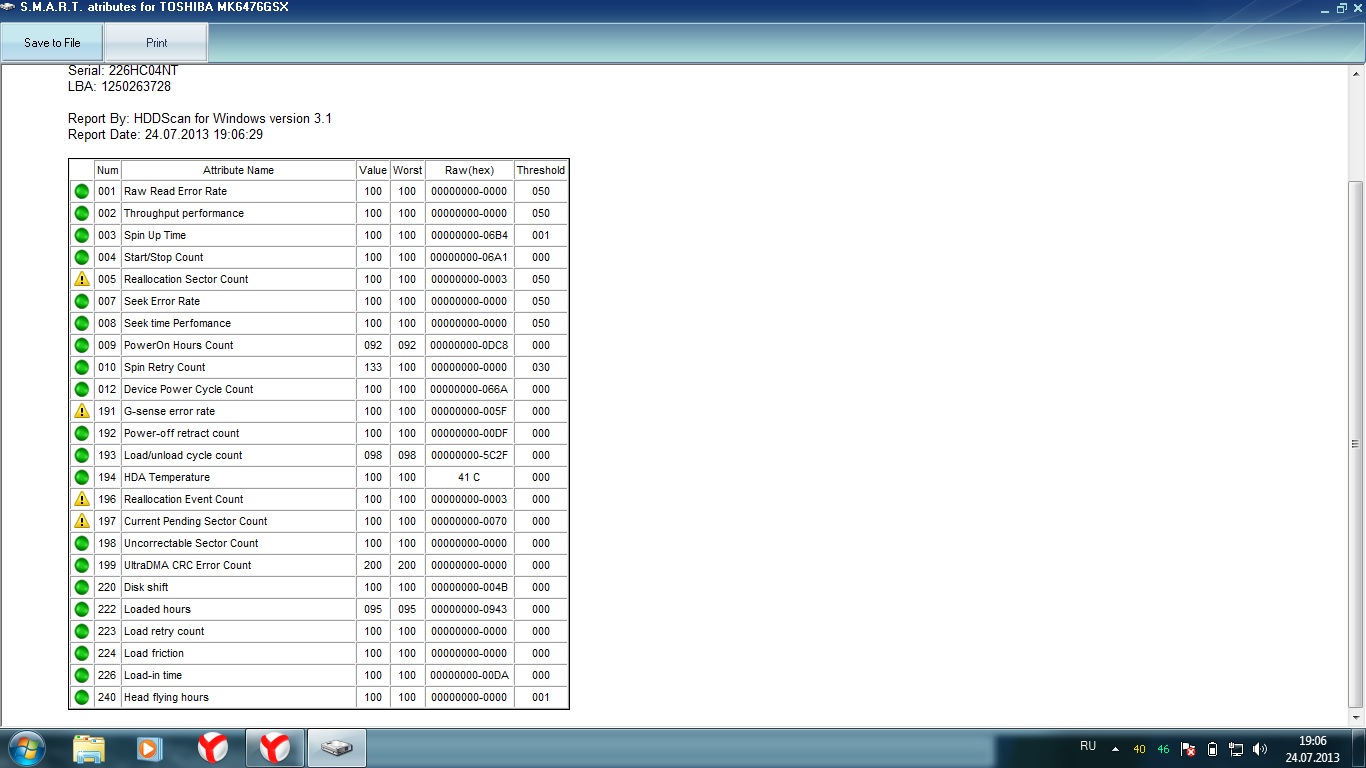Image resolution: width=1366 pixels, height=768 pixels.
Task: Click the Value column header
Action: click(x=373, y=170)
